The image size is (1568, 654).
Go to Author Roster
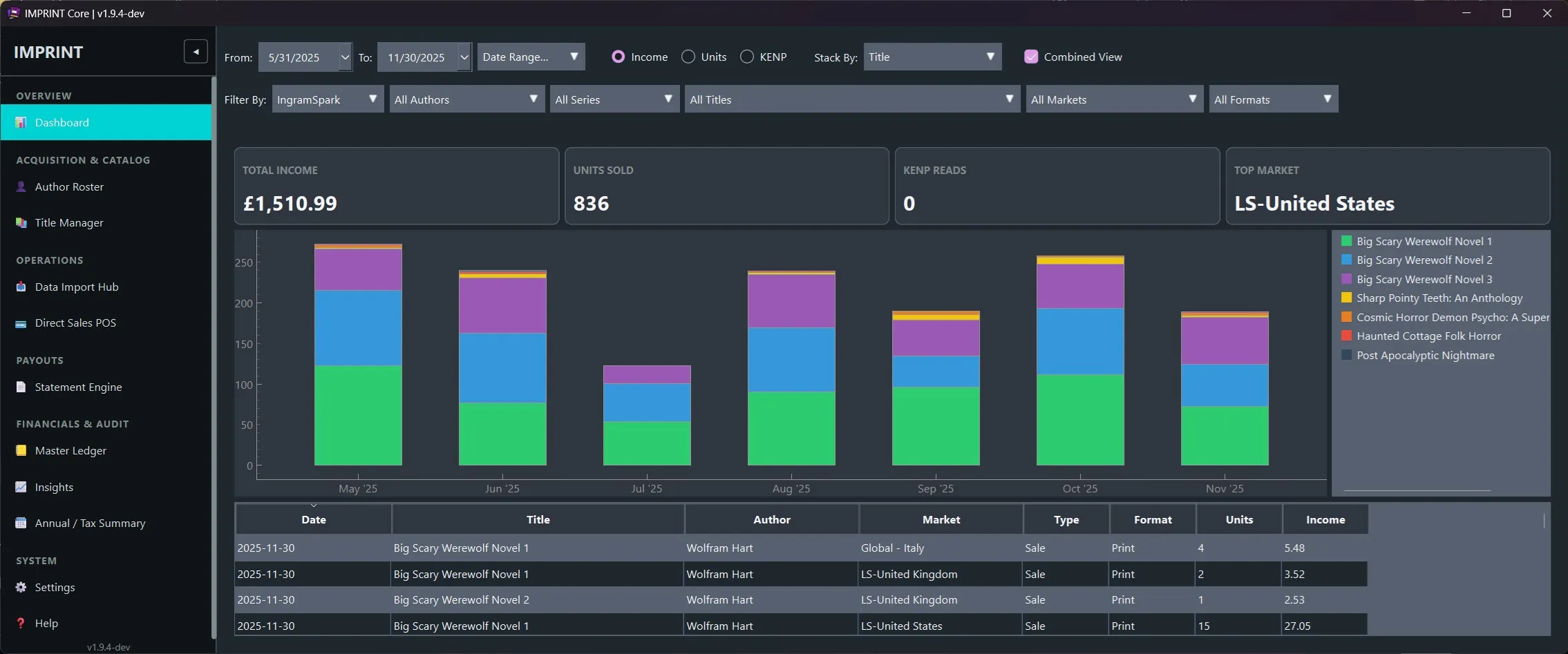pos(106,186)
